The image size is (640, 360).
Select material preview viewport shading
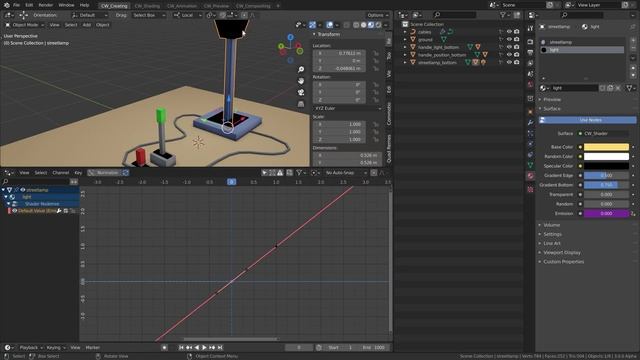coord(371,25)
